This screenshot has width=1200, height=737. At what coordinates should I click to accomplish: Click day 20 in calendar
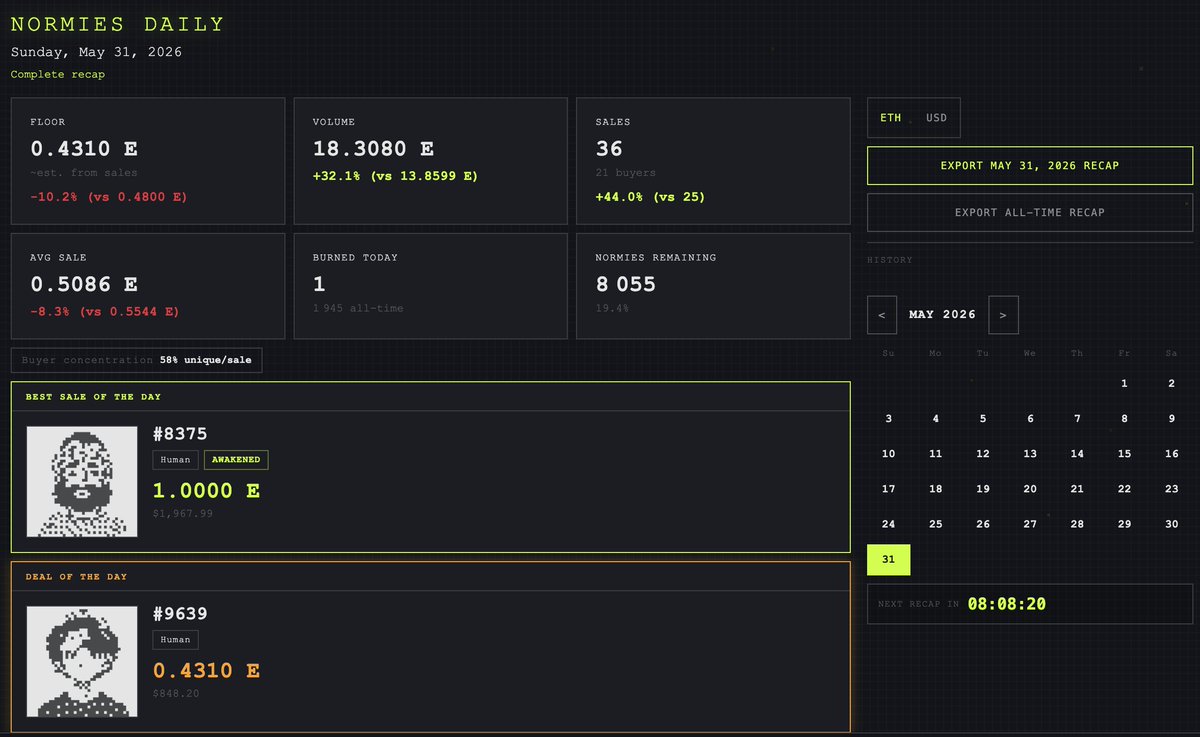click(1030, 489)
